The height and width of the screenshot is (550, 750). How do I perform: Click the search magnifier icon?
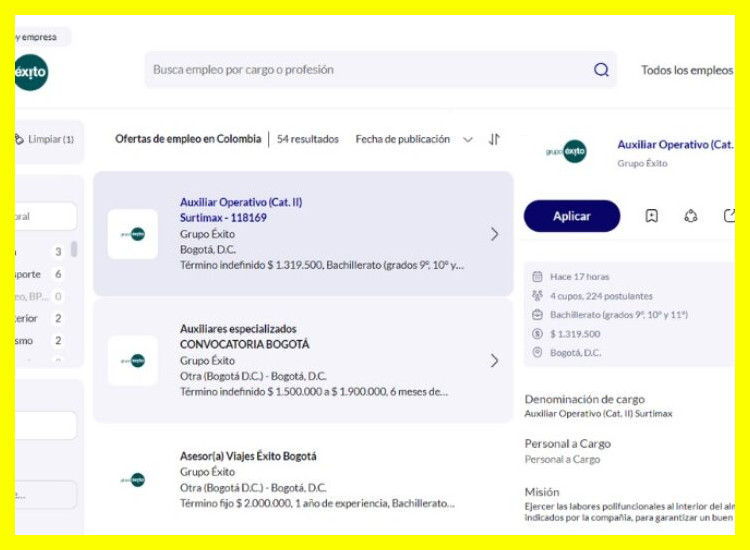[601, 70]
